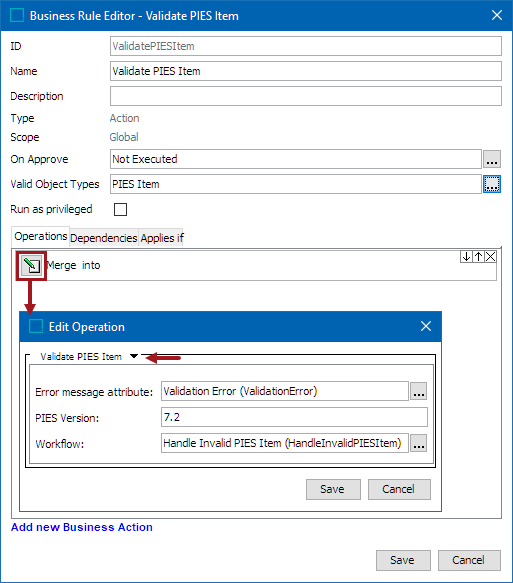513x583 pixels.
Task: Click into the PIES Version field
Action: pyautogui.click(x=294, y=417)
